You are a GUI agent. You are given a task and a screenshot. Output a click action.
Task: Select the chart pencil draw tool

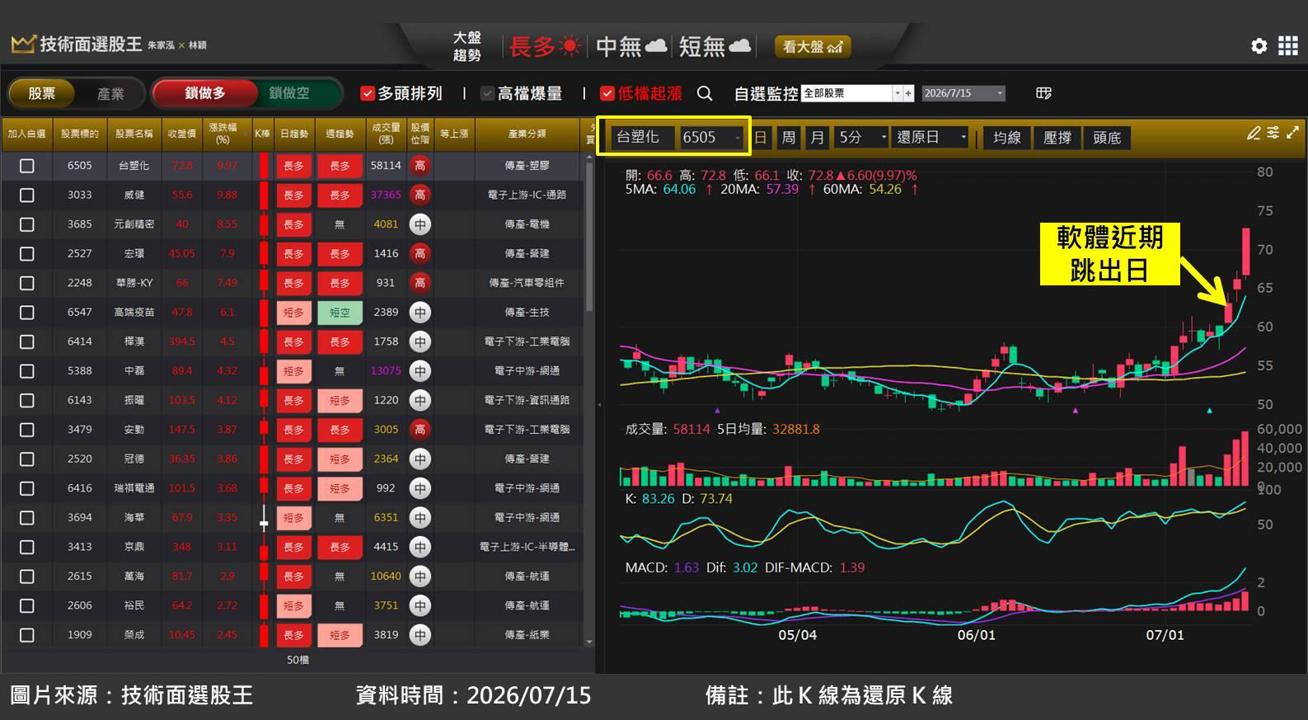tap(1254, 133)
